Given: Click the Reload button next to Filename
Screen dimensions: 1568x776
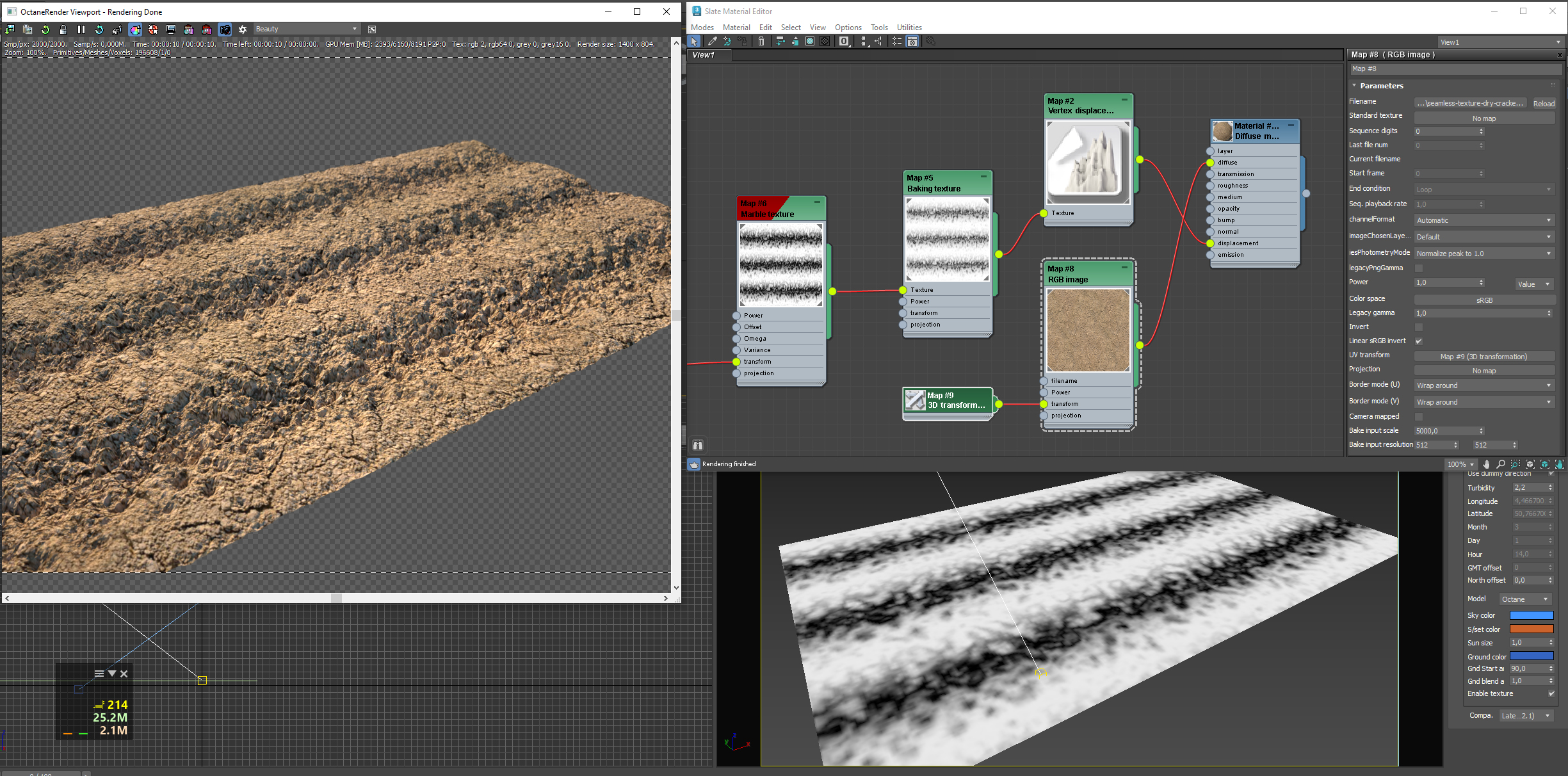Looking at the screenshot, I should (x=1543, y=104).
